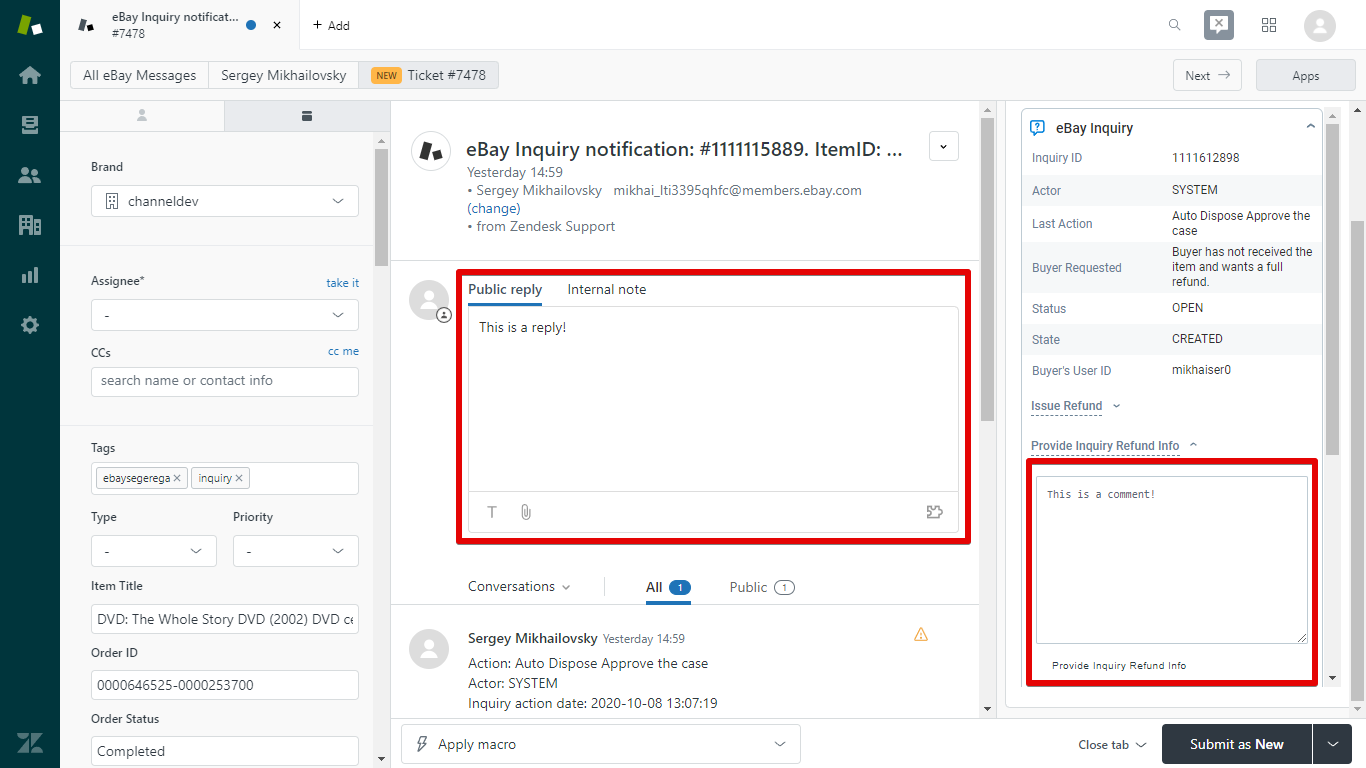
Task: Click the take it link
Action: [342, 283]
